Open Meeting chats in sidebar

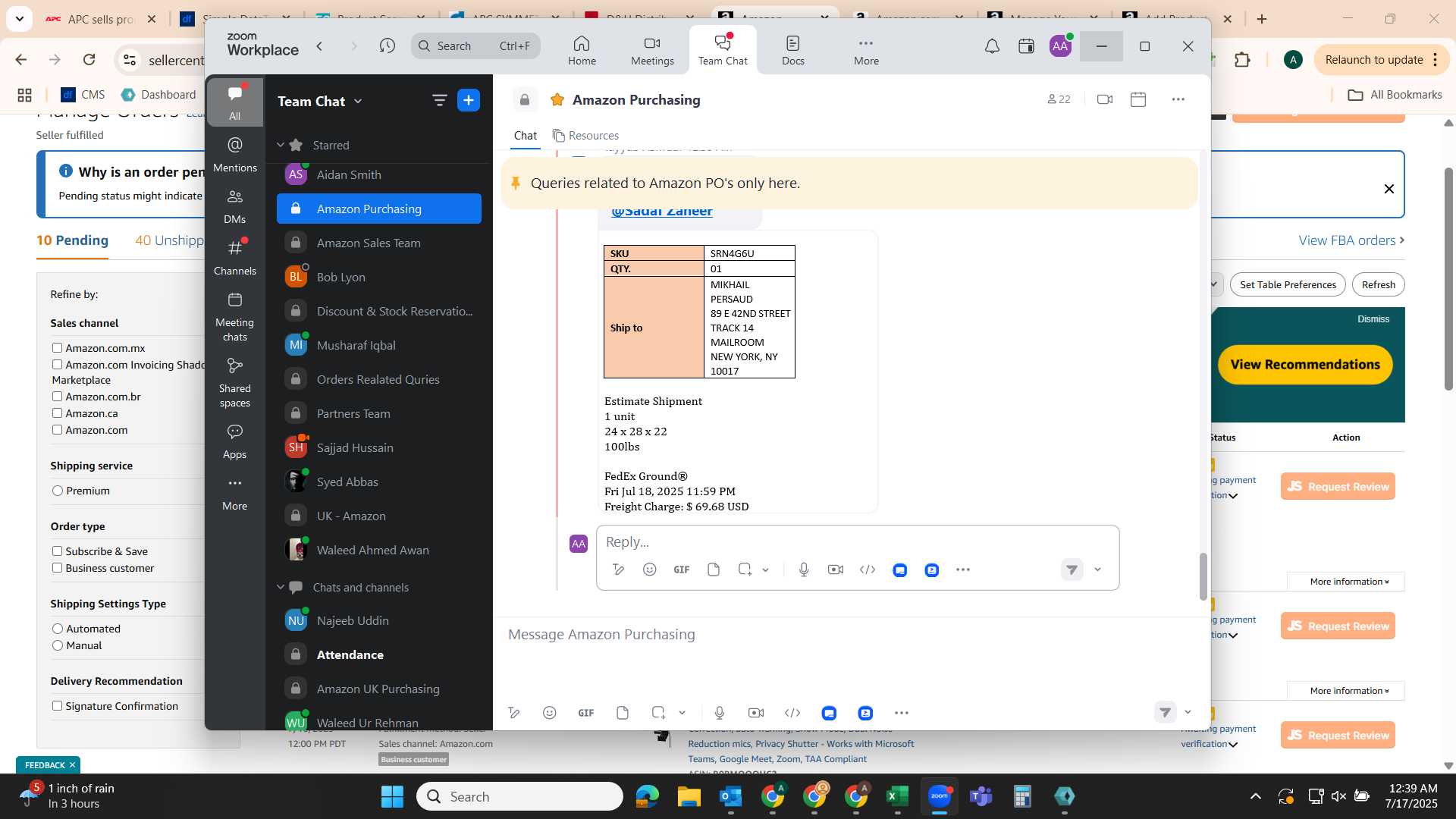coord(235,317)
